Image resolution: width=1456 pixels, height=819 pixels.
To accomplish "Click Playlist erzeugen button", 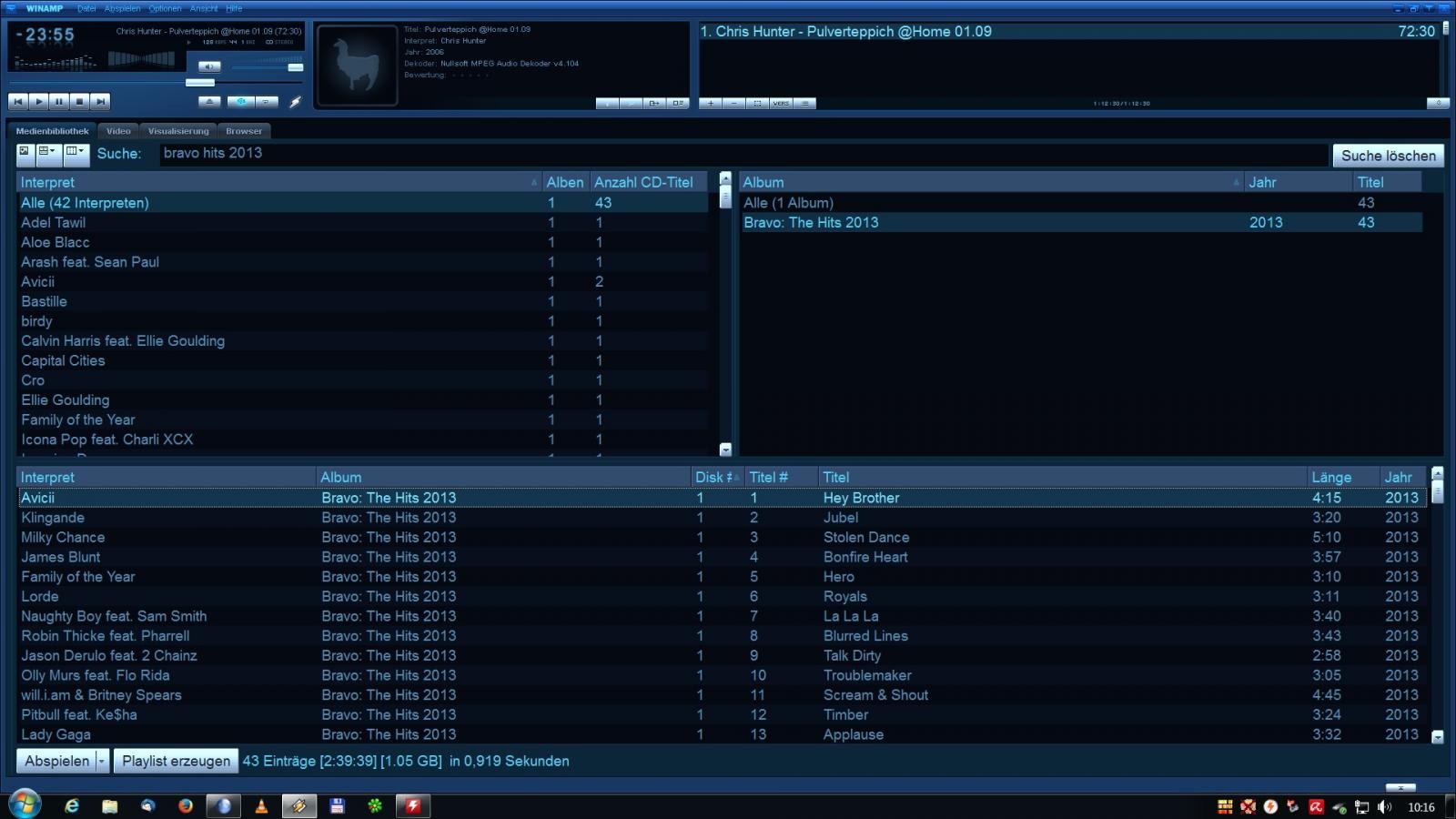I will (x=177, y=761).
